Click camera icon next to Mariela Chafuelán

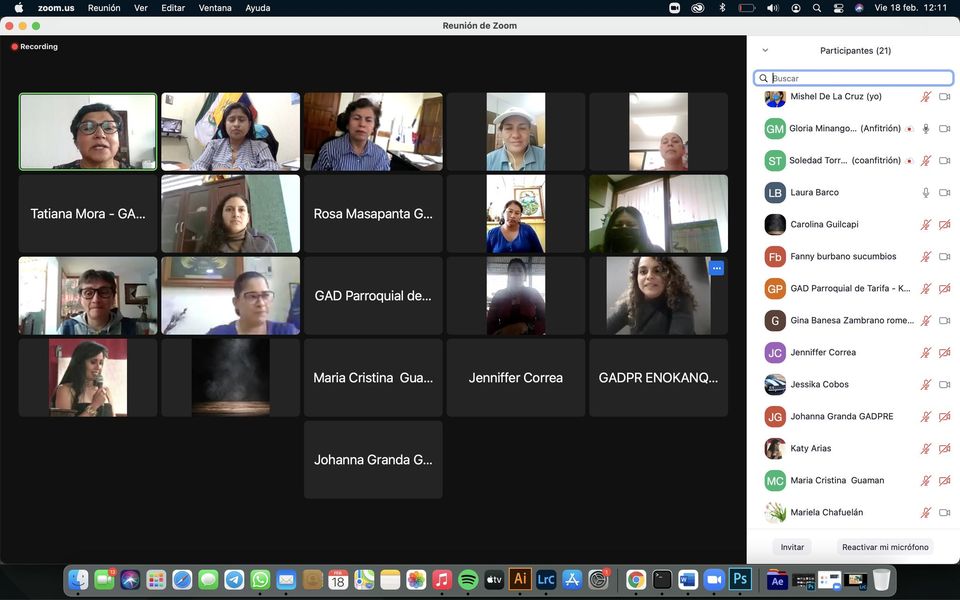944,513
